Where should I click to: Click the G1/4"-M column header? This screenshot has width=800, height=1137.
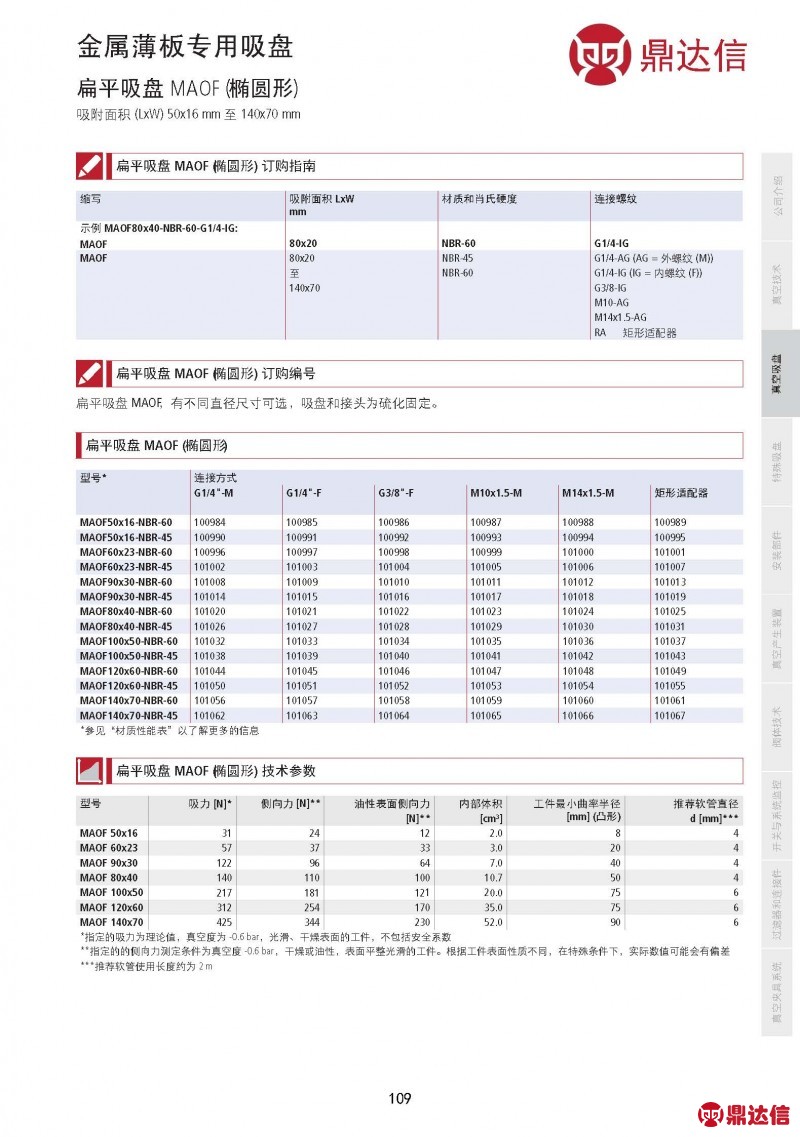[x=213, y=493]
